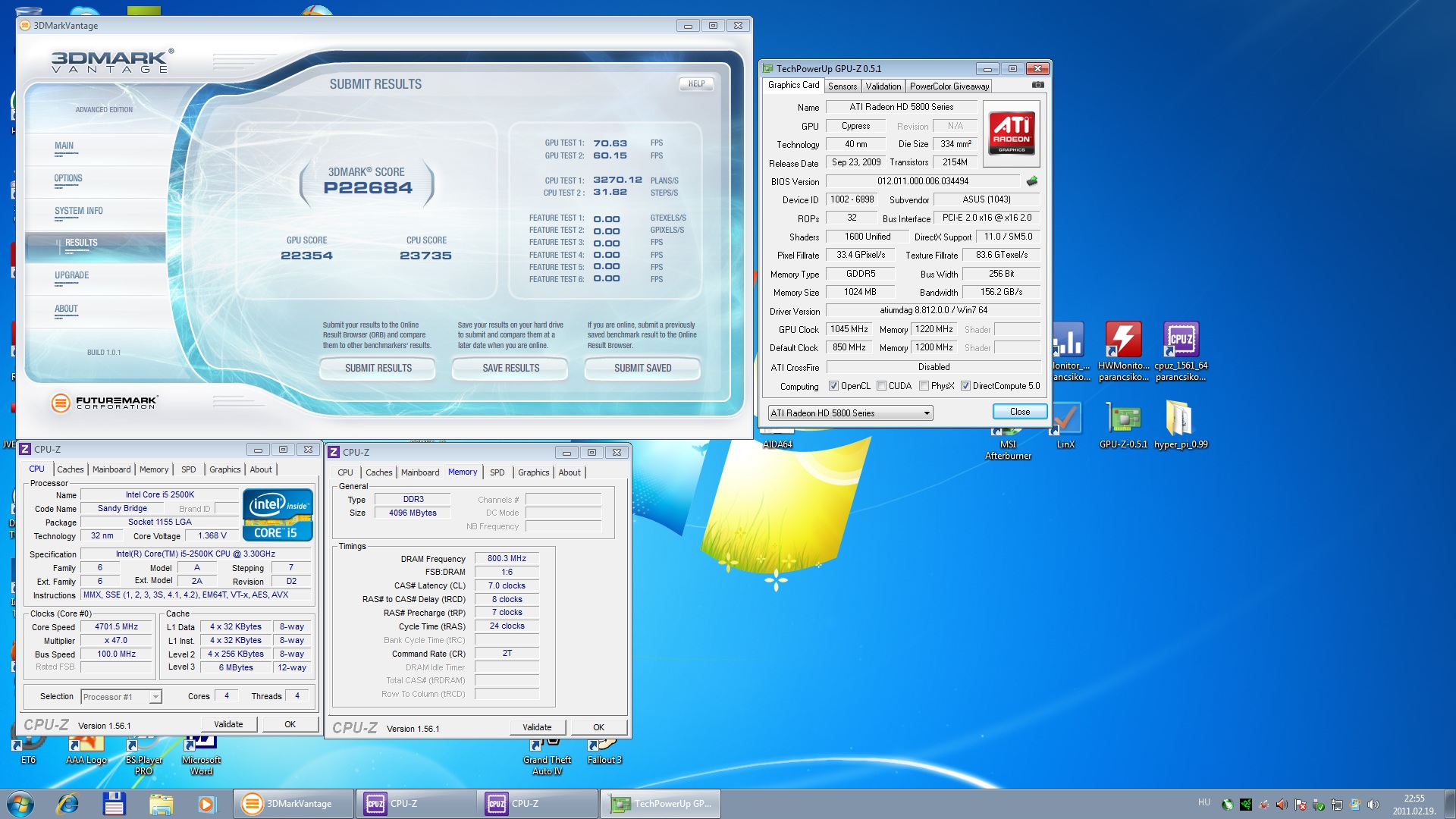Switch to GPU-Z Sensors tab
The image size is (1456, 819).
coord(842,86)
